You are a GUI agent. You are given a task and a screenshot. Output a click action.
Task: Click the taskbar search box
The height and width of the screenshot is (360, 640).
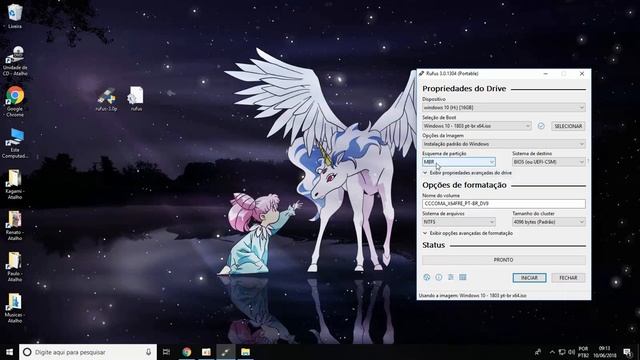pyautogui.click(x=88, y=352)
